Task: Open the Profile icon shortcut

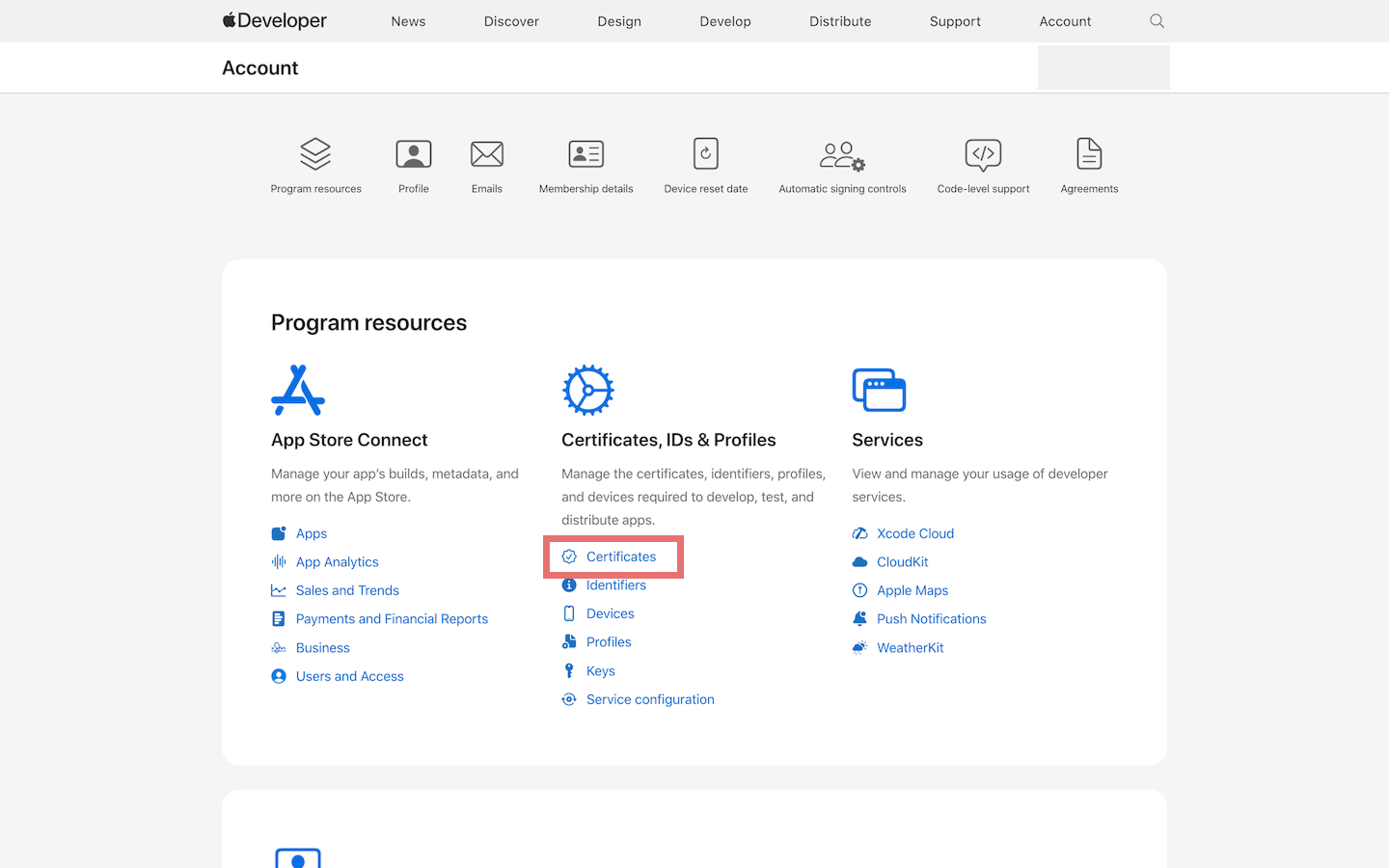Action: (x=414, y=155)
